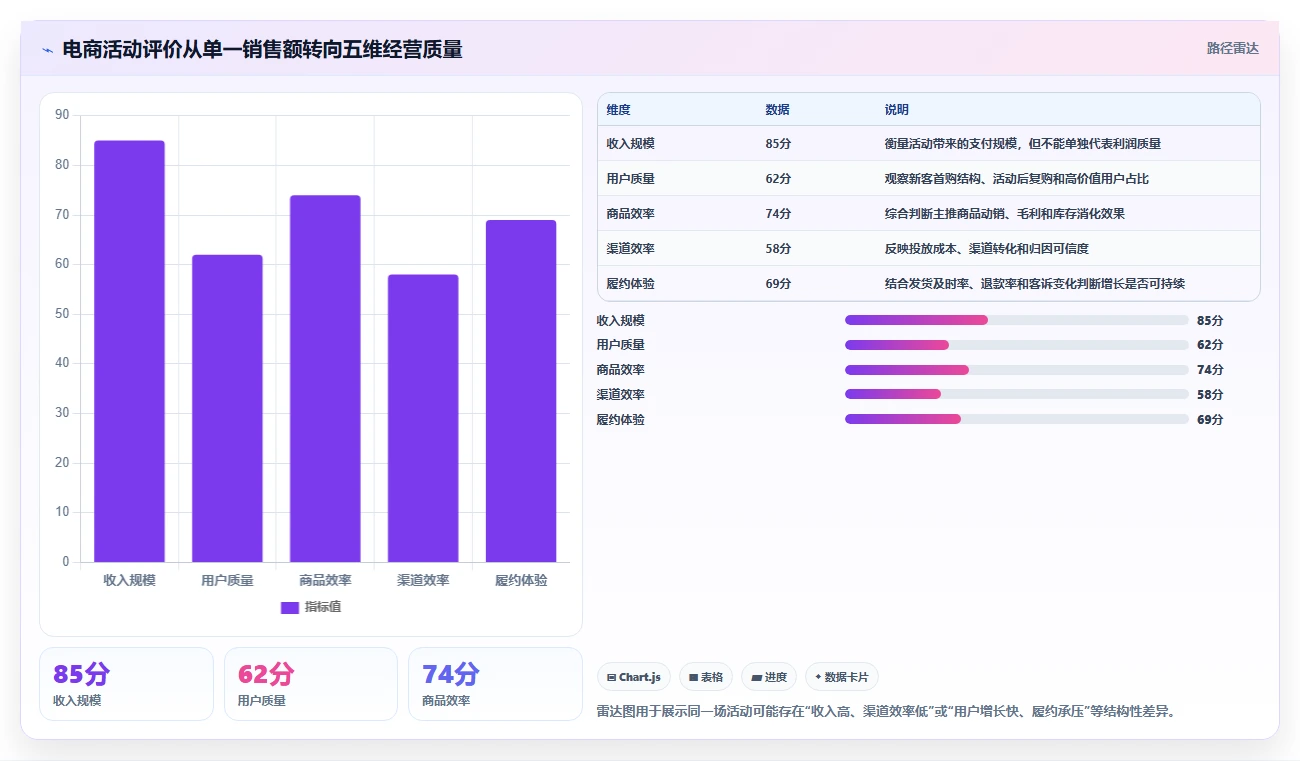1300x761 pixels.
Task: Click the 90 tick on the y-axis
Action: [x=63, y=115]
